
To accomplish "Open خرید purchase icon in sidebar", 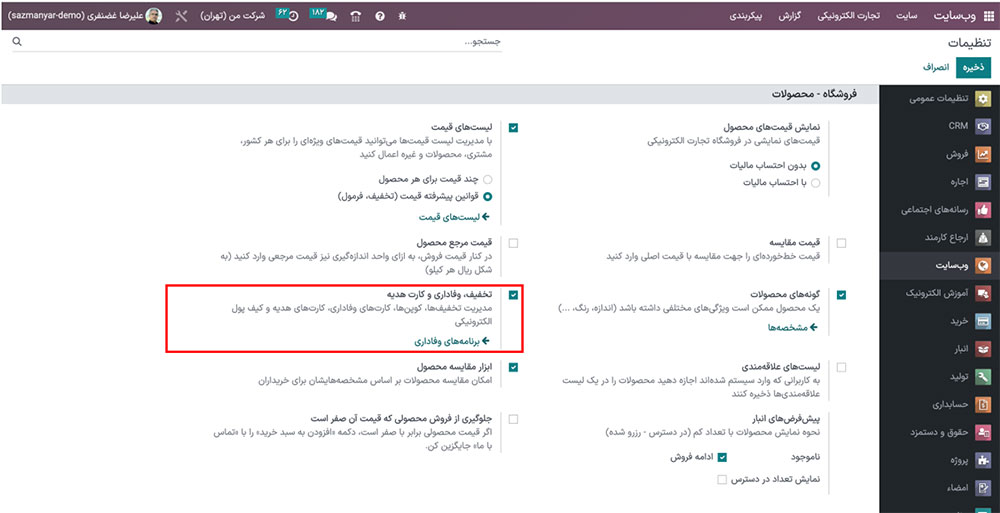I will (x=984, y=321).
